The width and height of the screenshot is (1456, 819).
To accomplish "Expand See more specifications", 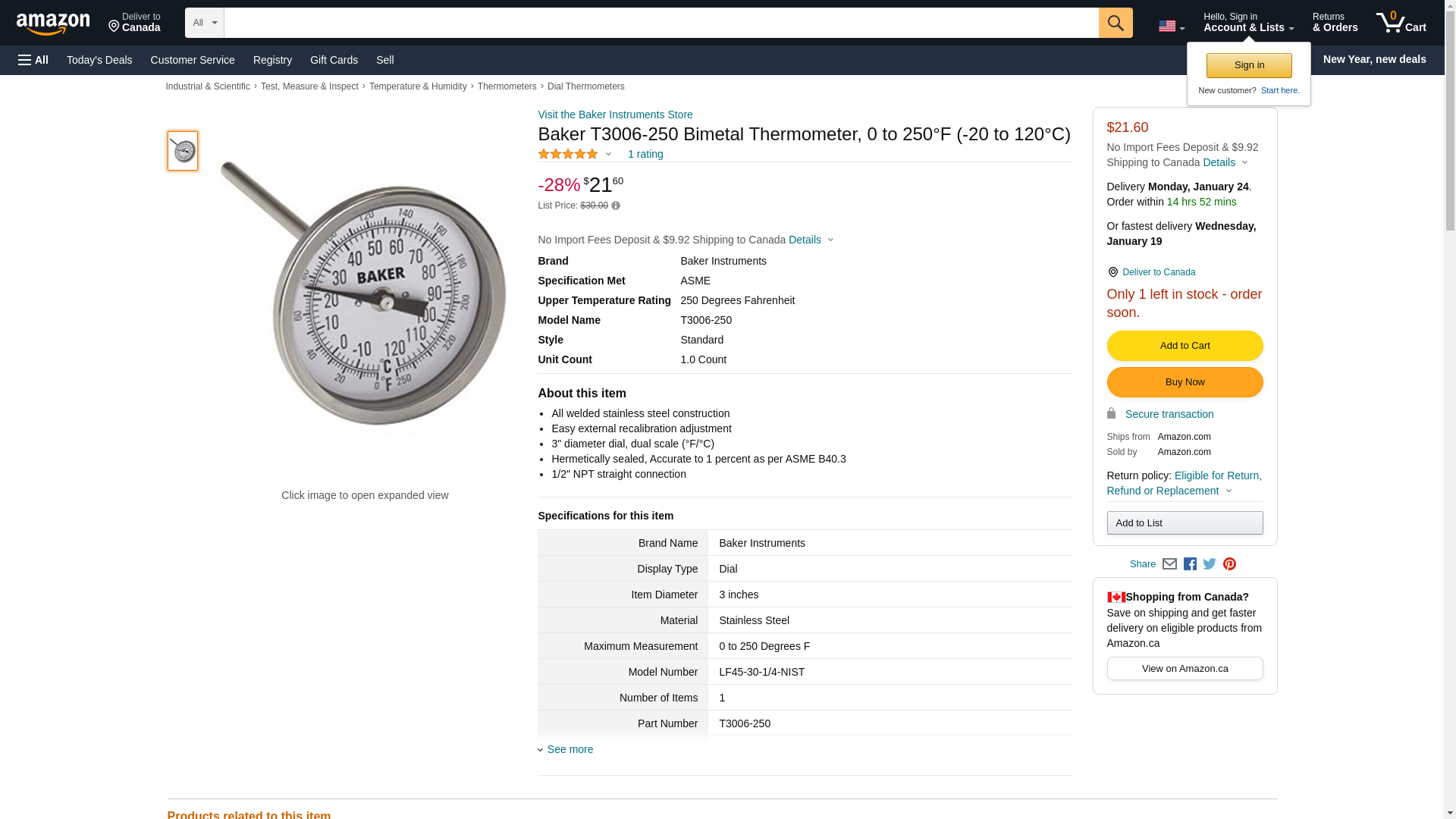I will pos(570,749).
